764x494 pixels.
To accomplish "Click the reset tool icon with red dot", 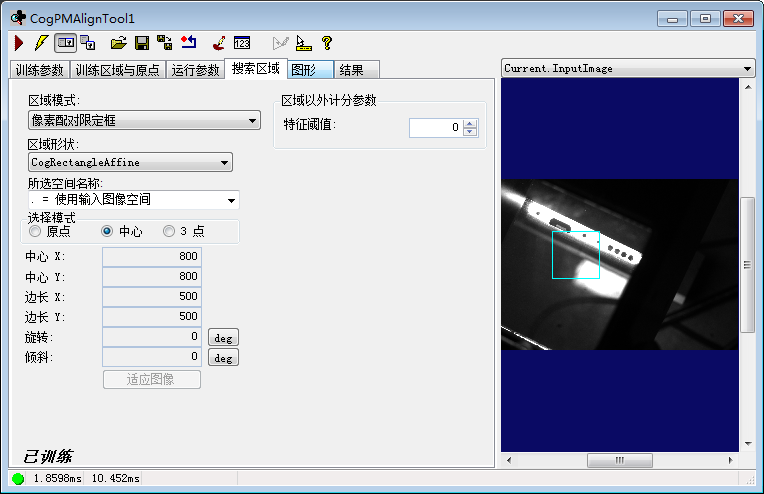I will (x=189, y=43).
